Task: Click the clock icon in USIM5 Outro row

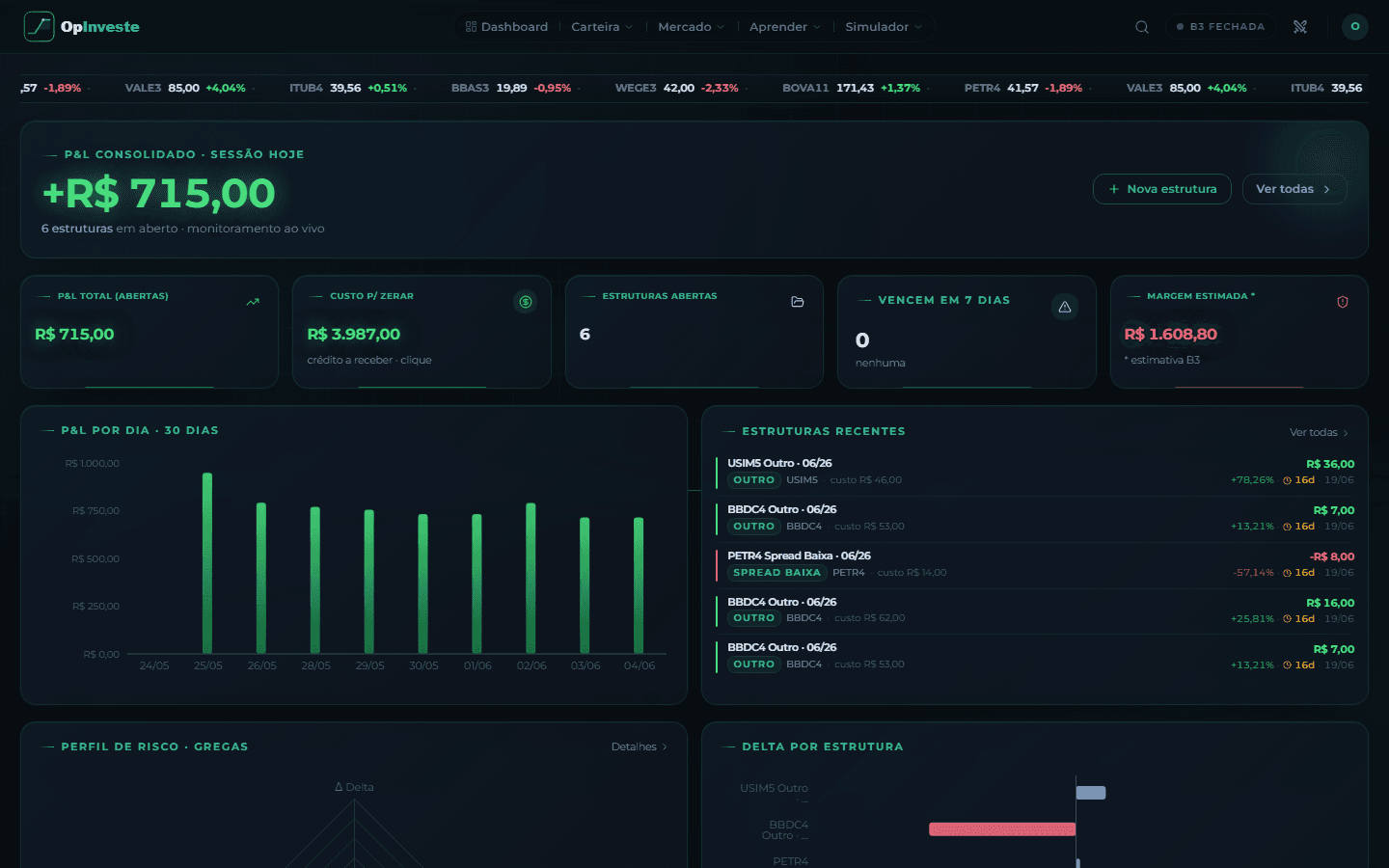Action: click(x=1287, y=480)
